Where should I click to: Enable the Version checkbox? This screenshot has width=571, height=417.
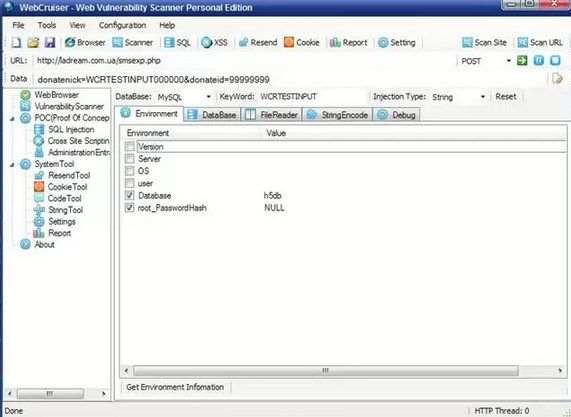(x=129, y=146)
